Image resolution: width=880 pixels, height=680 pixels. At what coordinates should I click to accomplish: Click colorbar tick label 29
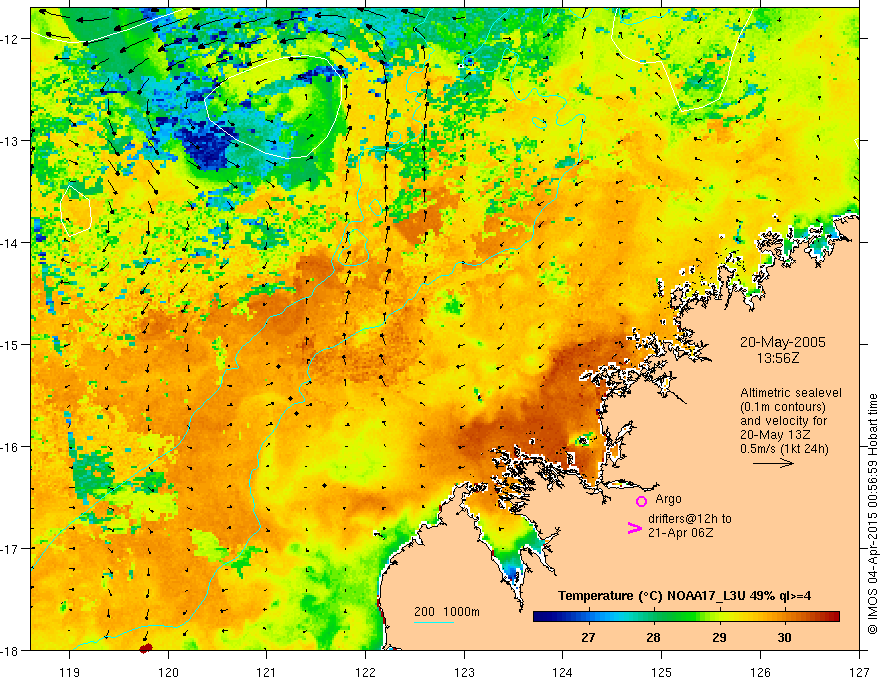[719, 637]
